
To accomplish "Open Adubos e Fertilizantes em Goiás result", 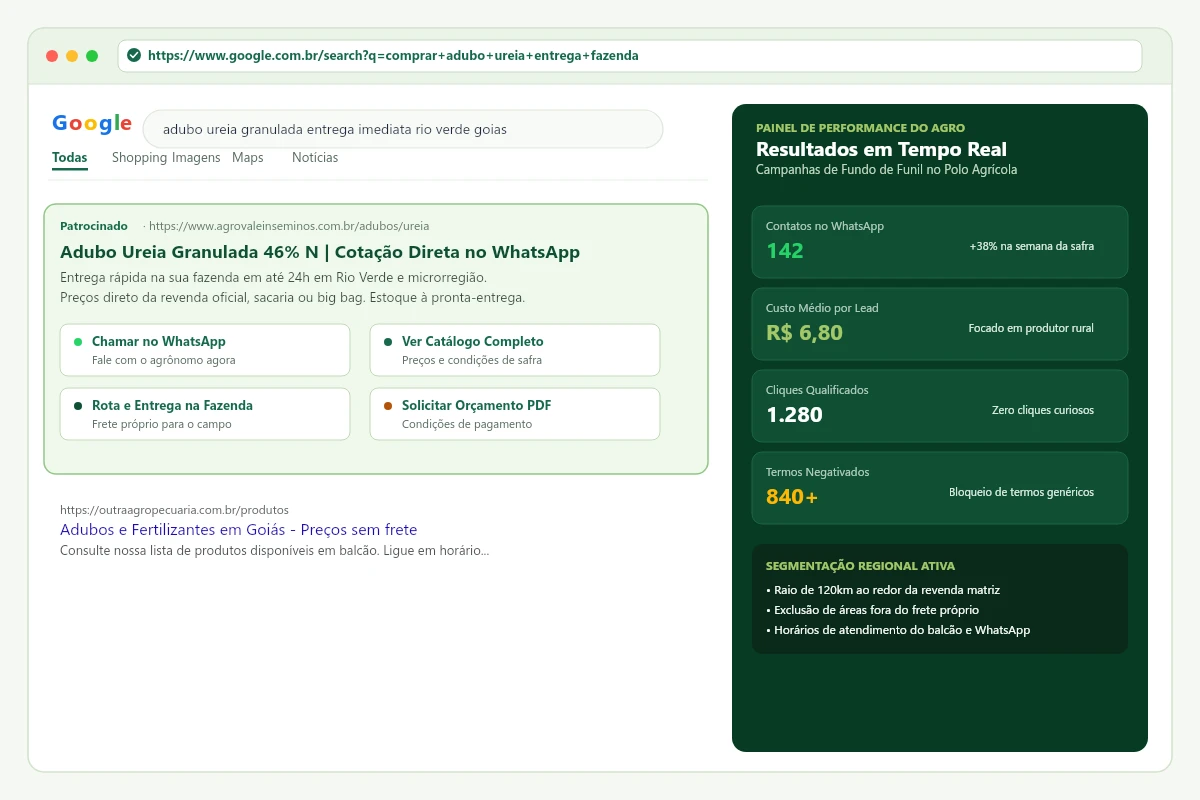I will pos(238,530).
